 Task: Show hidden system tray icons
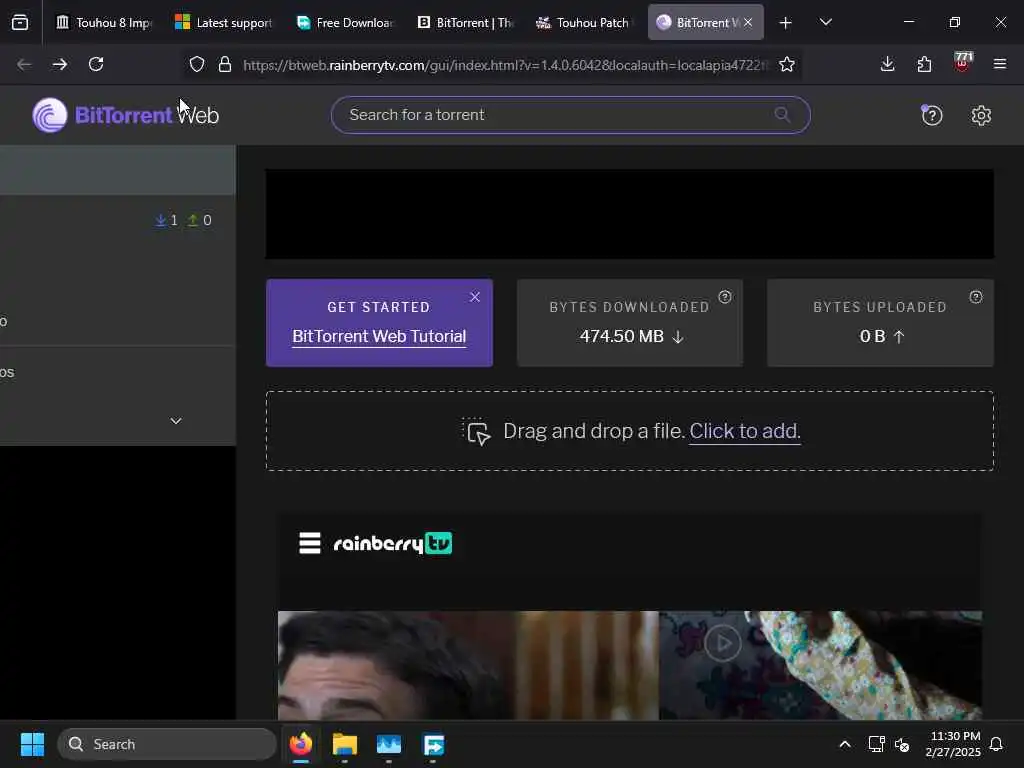click(844, 744)
